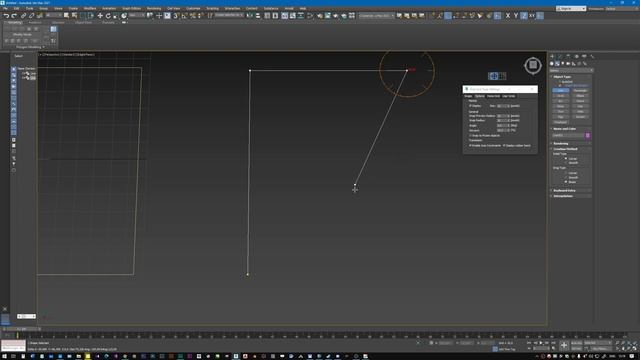Image resolution: width=640 pixels, height=360 pixels.
Task: Expand the Rendering rollout
Action: tap(571, 143)
